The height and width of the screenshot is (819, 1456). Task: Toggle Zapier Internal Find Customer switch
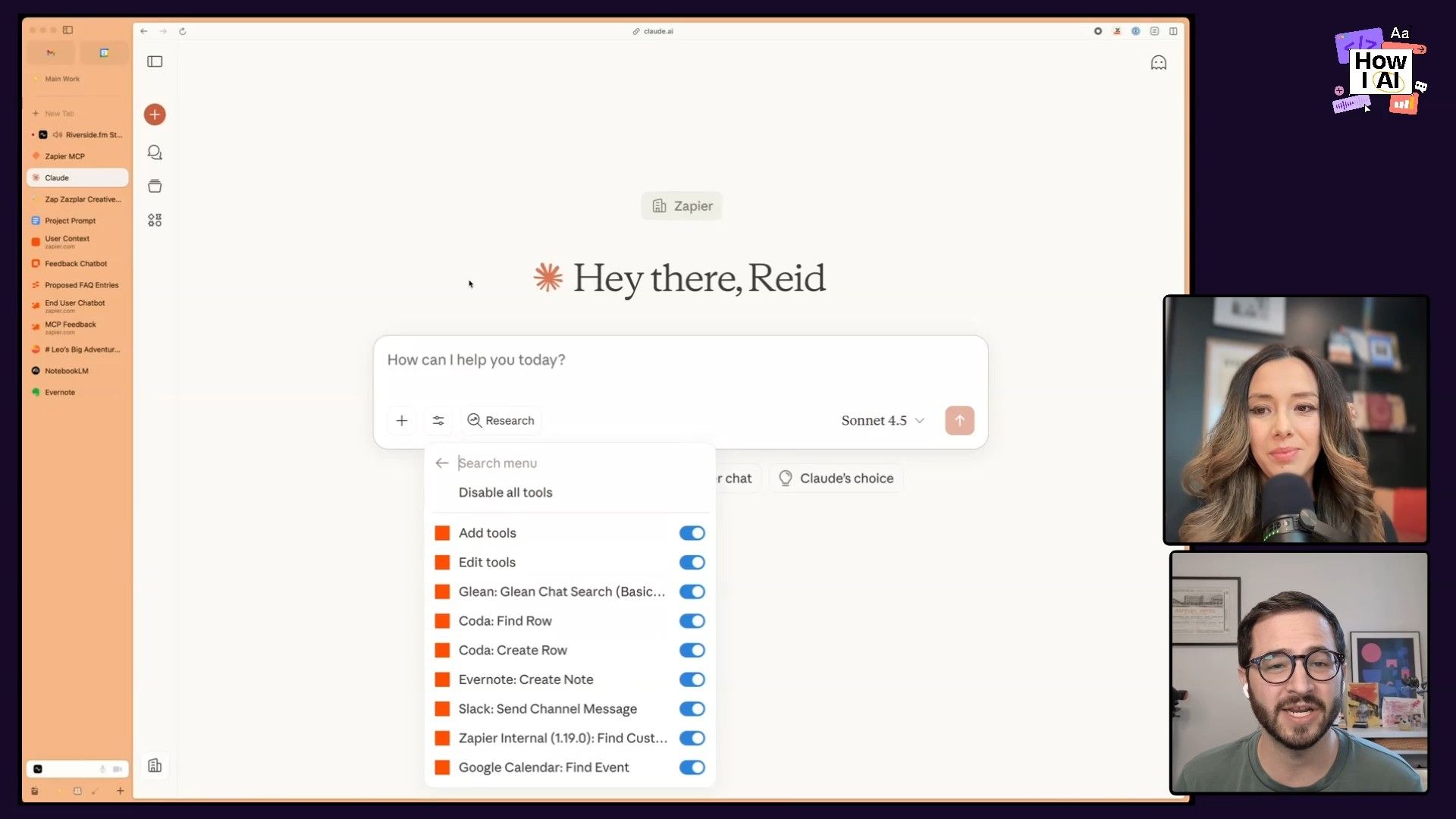pyautogui.click(x=692, y=739)
